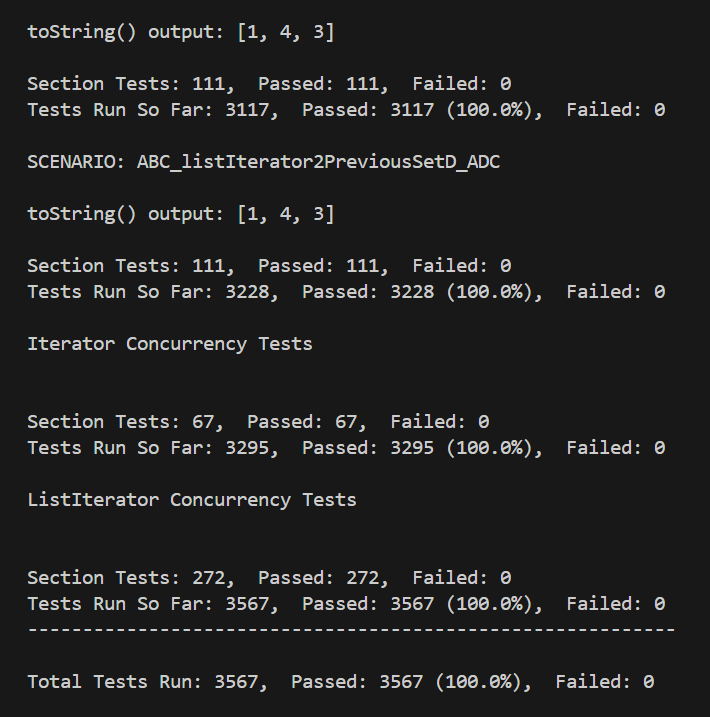Click the "Tests Run So Far: 3117" text

coord(148,110)
